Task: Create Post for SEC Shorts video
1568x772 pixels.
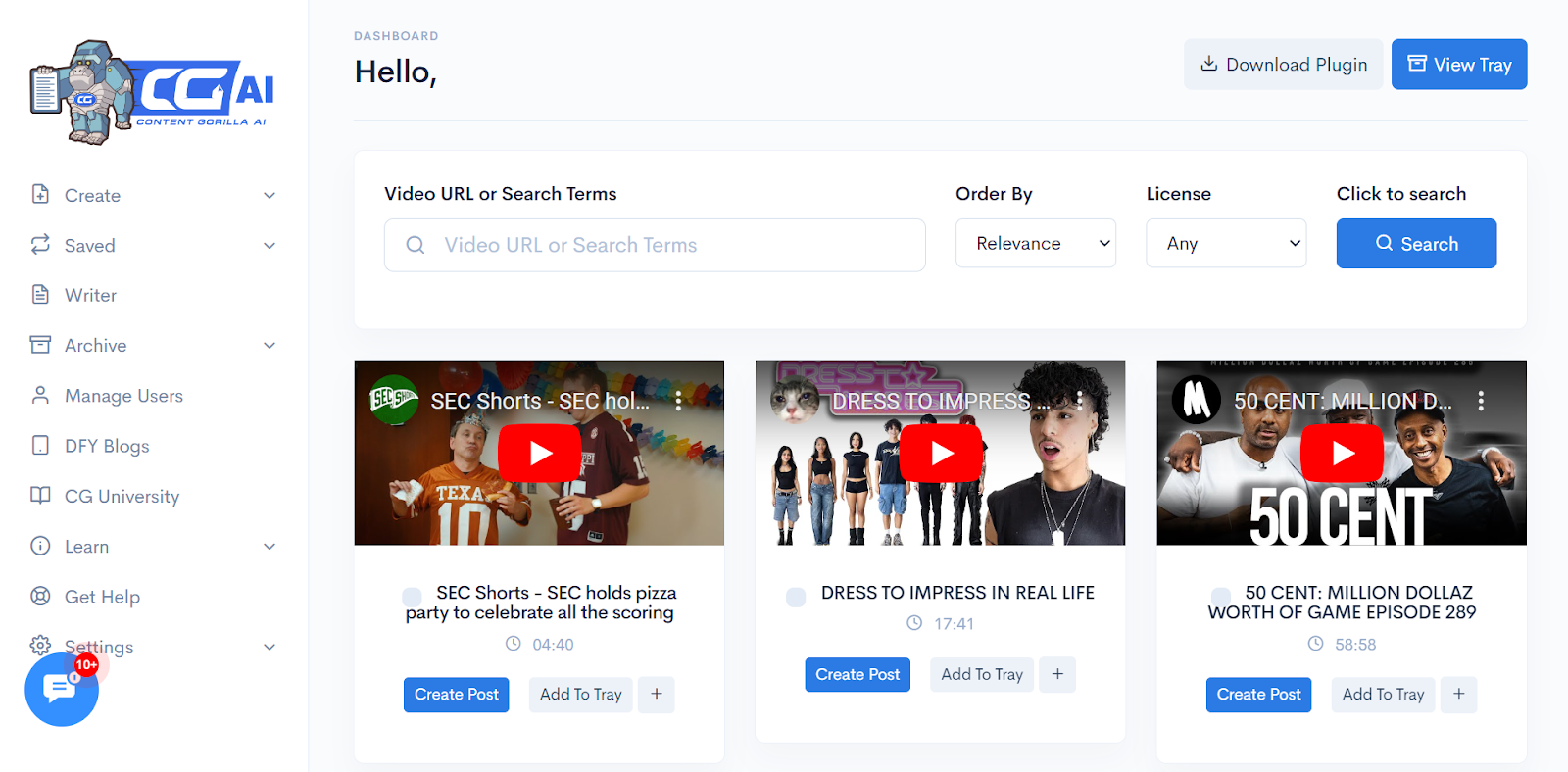Action: tap(457, 695)
